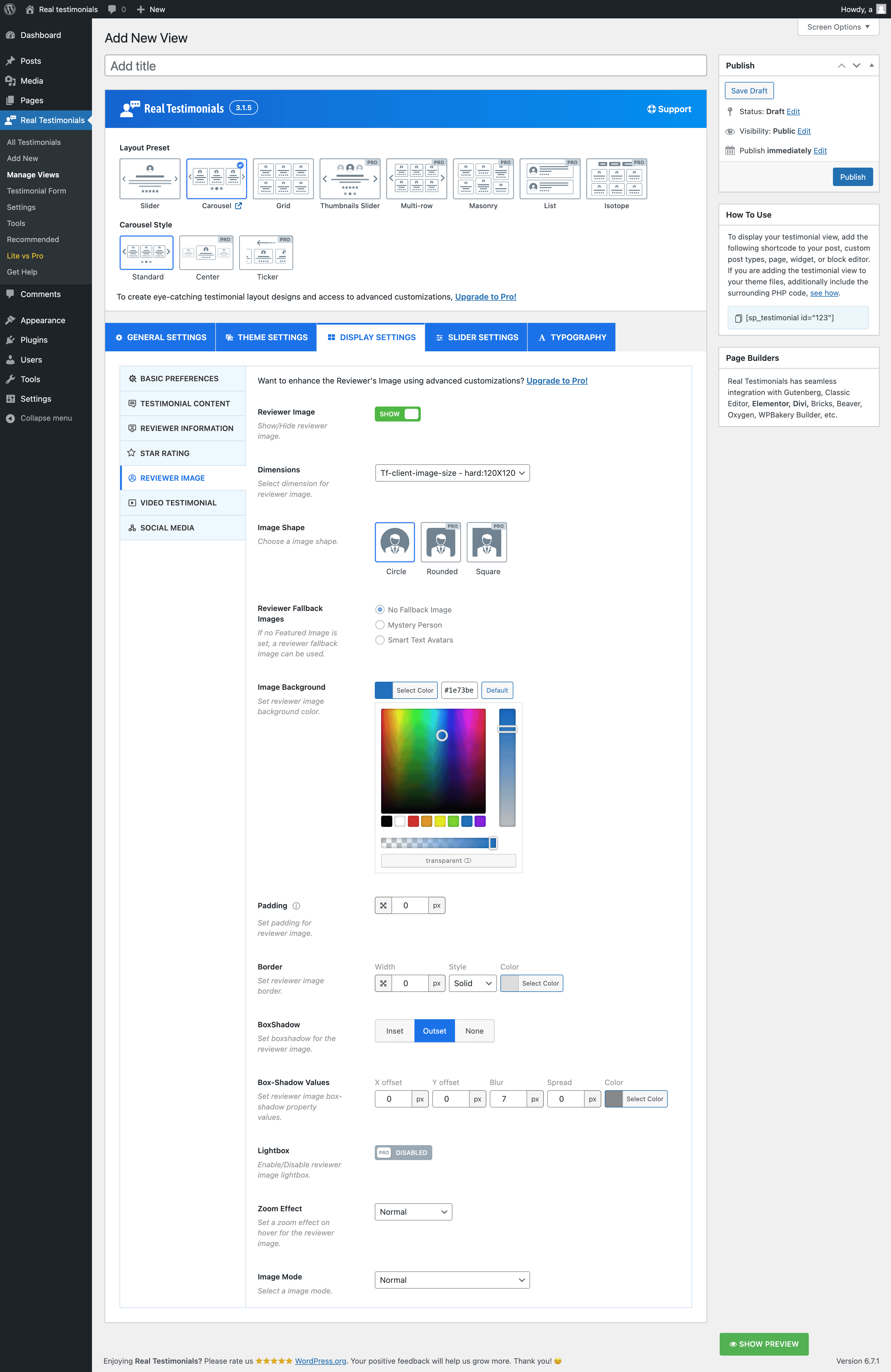Image resolution: width=891 pixels, height=1372 pixels.
Task: Click the WordPress logo in admin bar
Action: 10,9
